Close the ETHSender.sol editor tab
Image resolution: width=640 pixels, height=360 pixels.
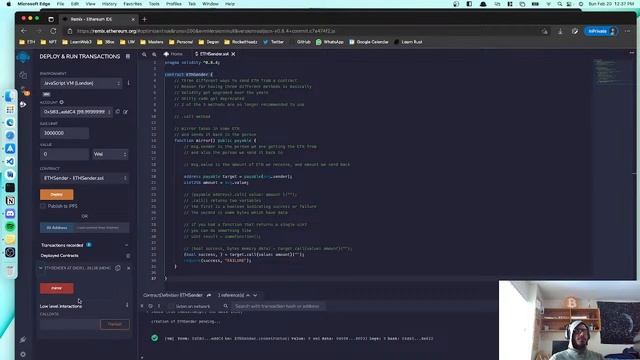click(x=233, y=54)
